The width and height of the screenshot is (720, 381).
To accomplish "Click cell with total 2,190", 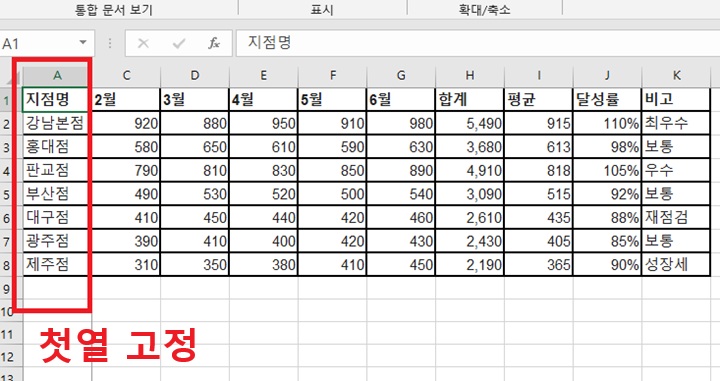I will [x=470, y=264].
